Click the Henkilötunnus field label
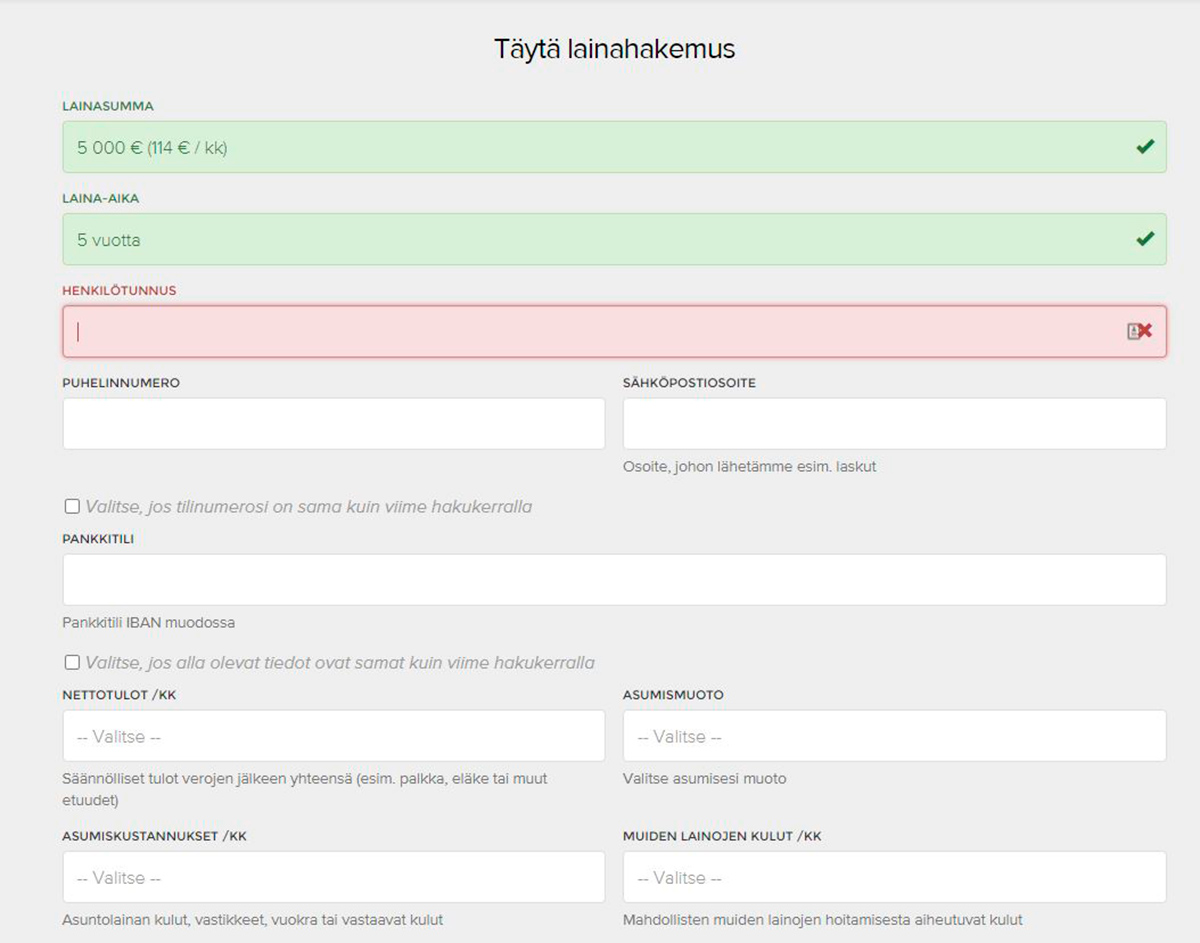 pyautogui.click(x=119, y=291)
